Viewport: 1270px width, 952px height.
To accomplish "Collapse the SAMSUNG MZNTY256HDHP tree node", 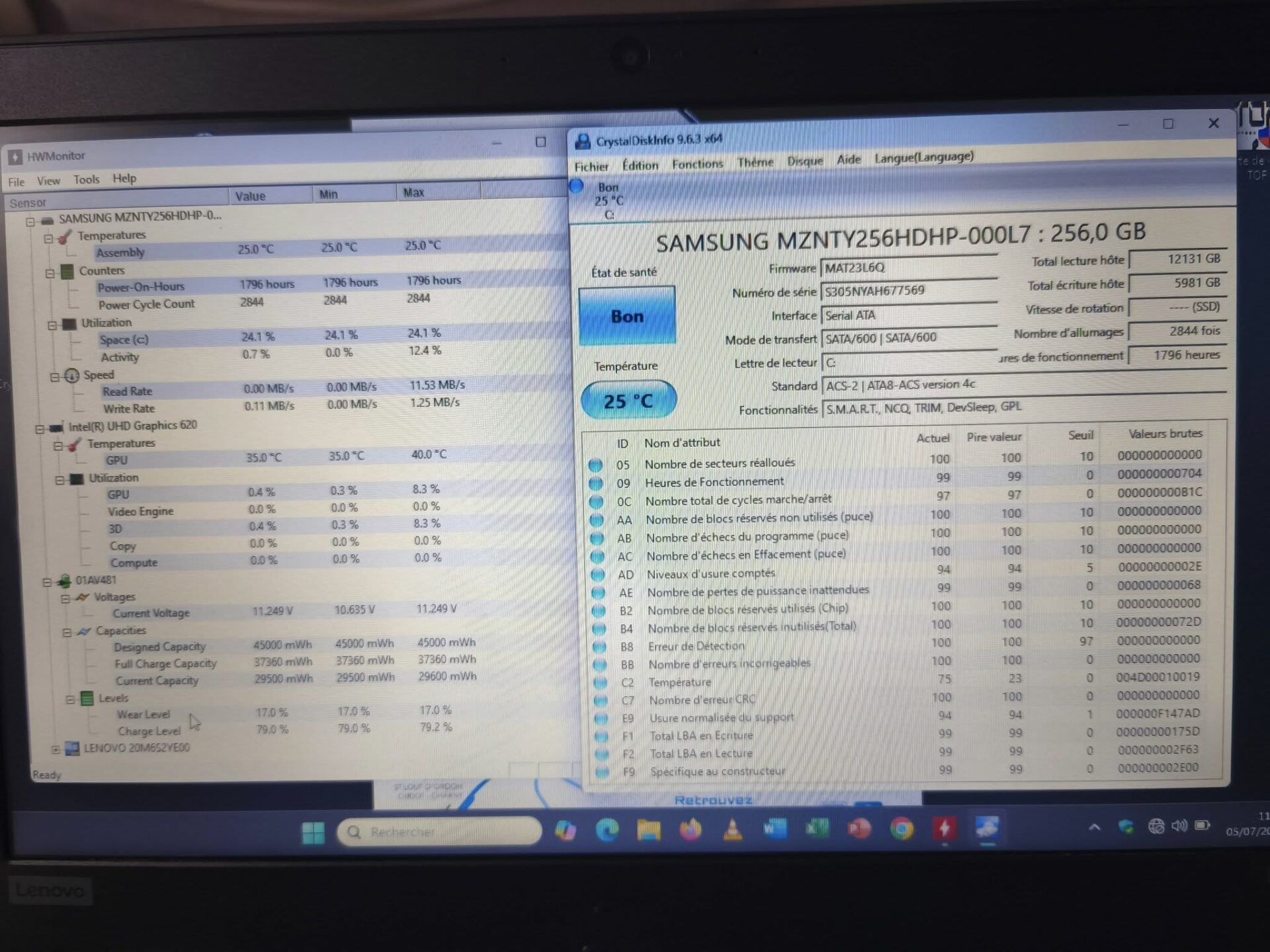I will (30, 221).
